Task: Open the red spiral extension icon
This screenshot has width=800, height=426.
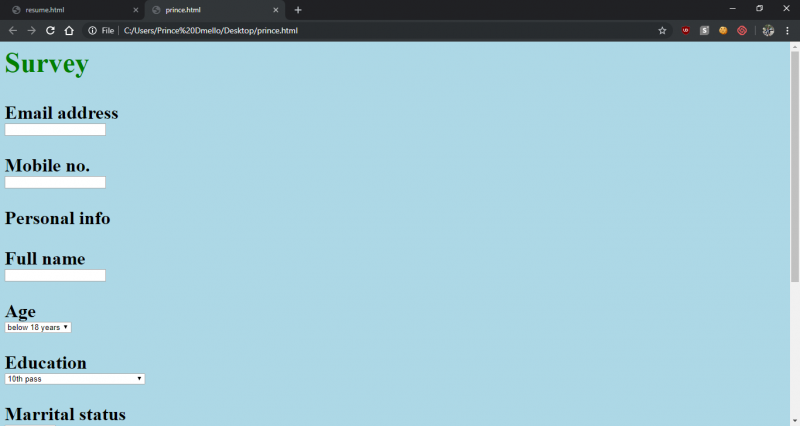Action: click(742, 31)
